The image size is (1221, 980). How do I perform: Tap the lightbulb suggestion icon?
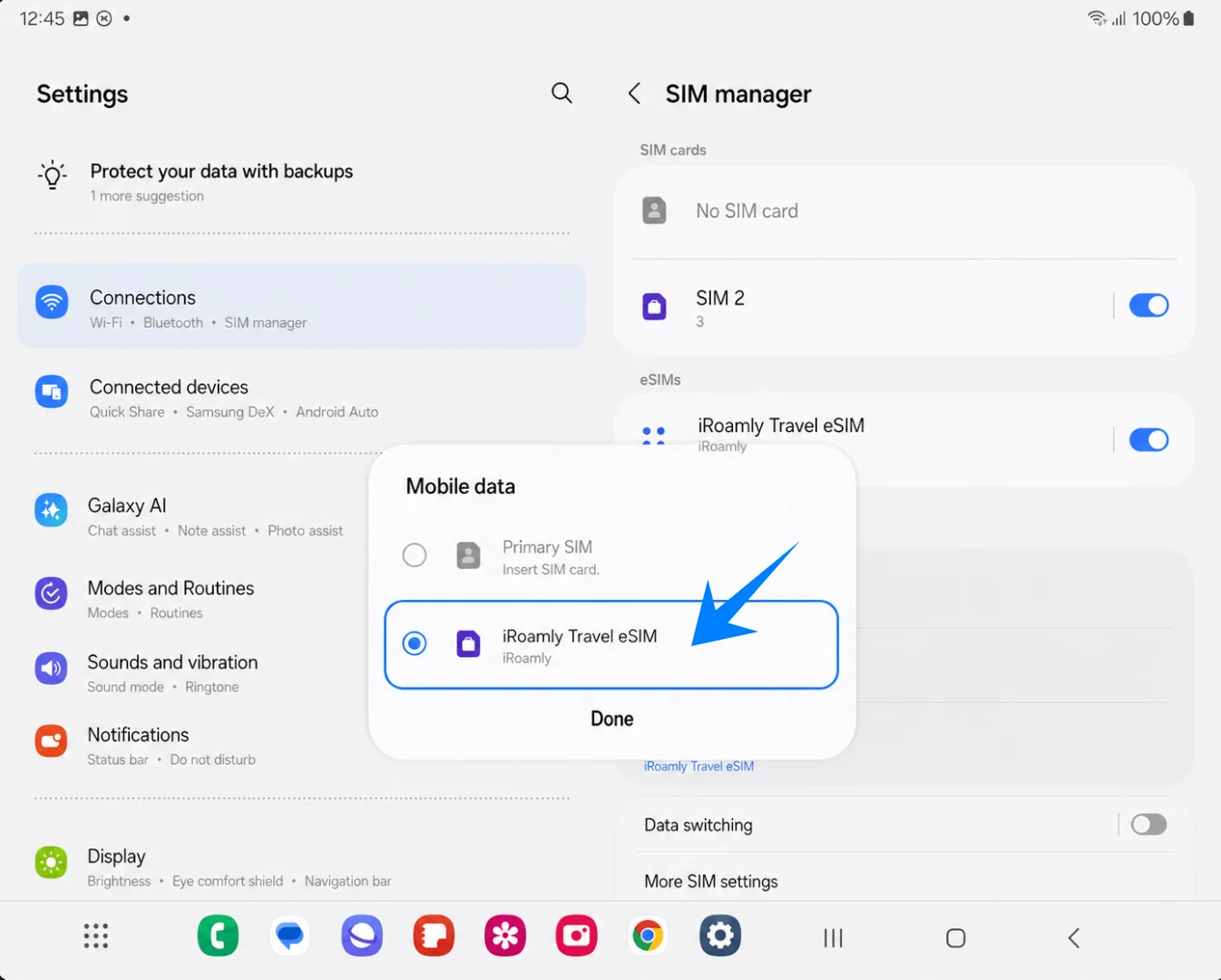pos(52,174)
